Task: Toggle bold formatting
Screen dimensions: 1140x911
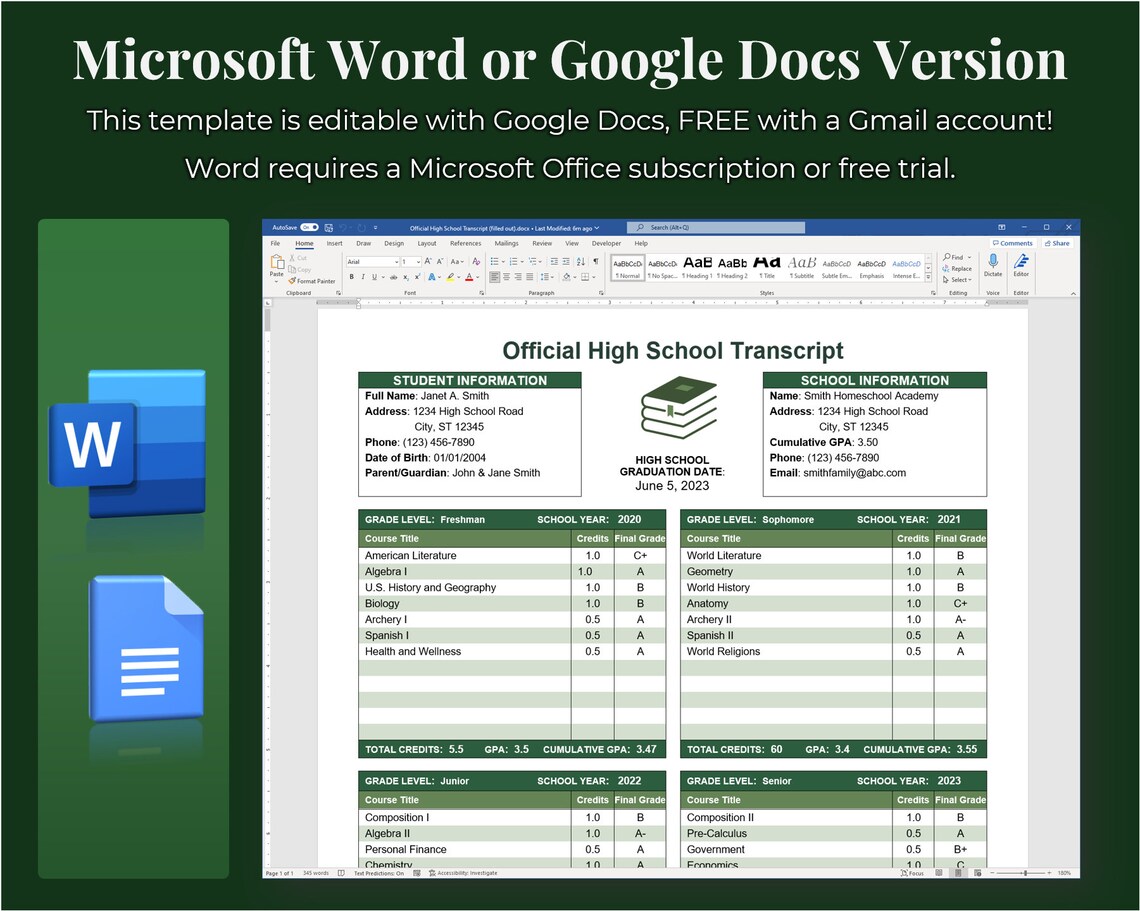Action: pyautogui.click(x=351, y=277)
